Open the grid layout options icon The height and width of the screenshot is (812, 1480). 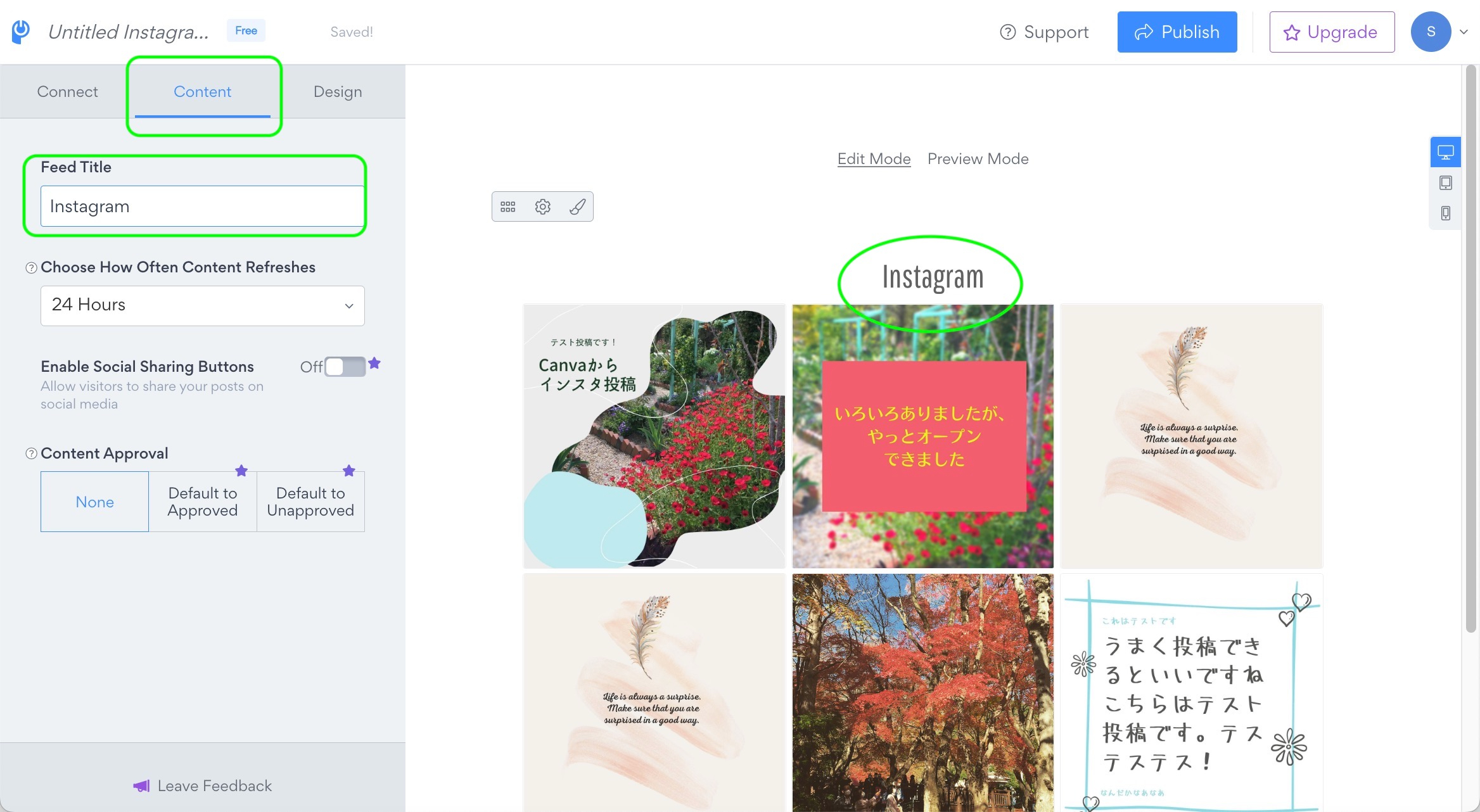pyautogui.click(x=507, y=206)
